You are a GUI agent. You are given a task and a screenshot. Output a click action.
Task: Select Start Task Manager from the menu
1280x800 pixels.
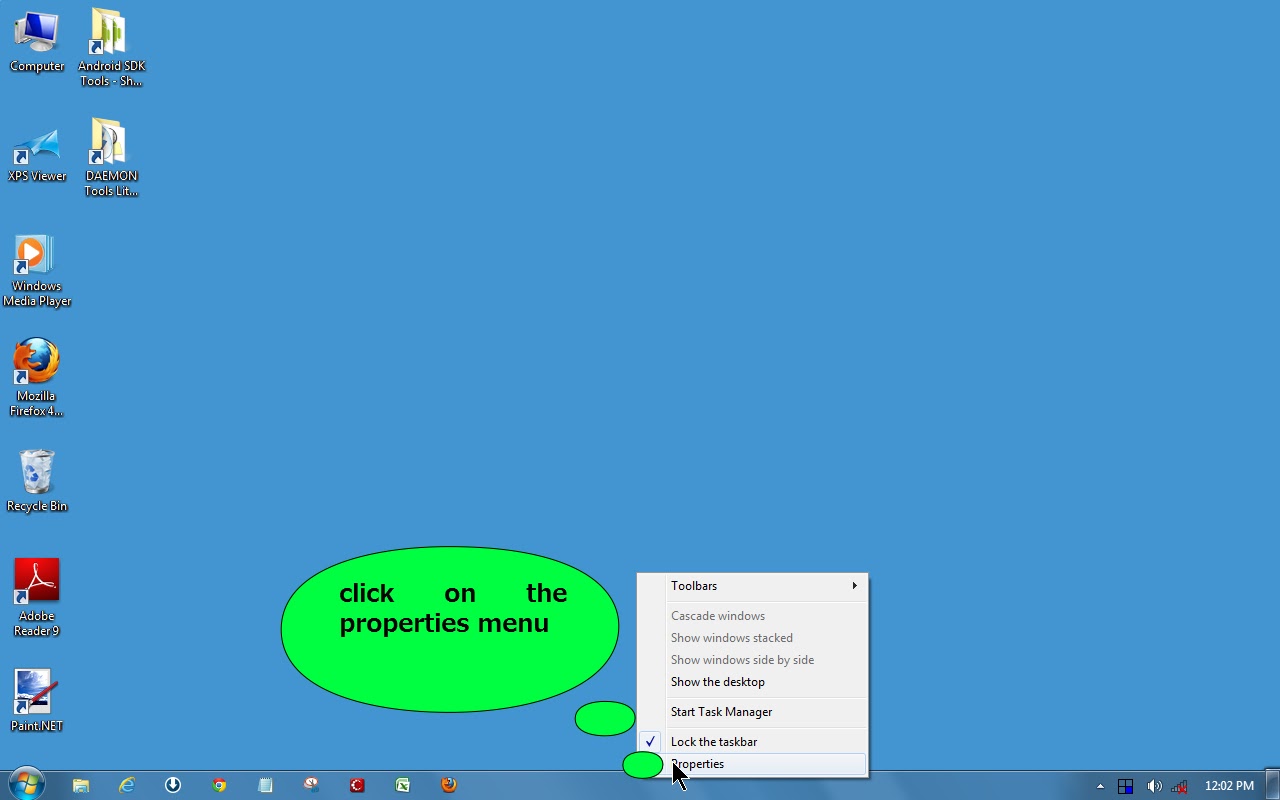click(721, 711)
